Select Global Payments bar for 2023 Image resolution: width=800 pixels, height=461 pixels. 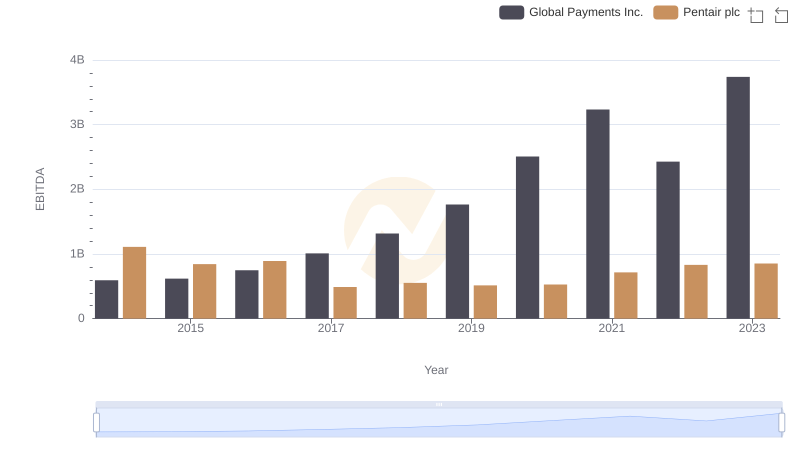738,198
